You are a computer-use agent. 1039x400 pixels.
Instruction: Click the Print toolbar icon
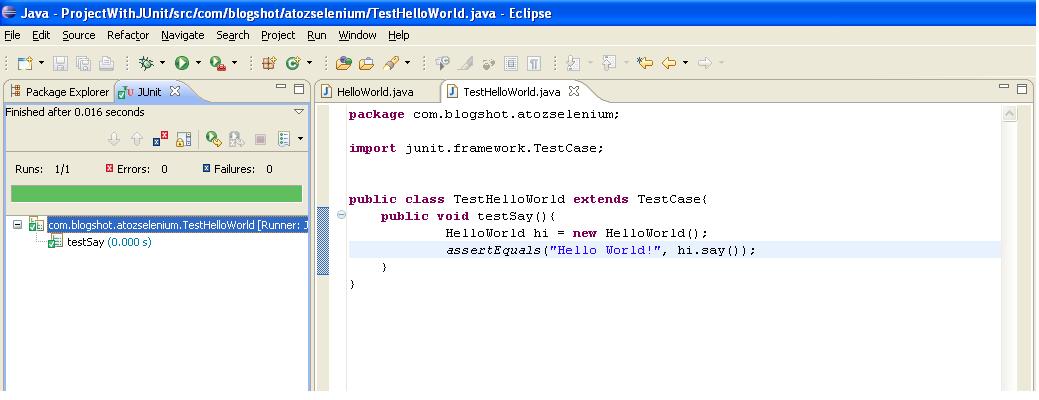tap(106, 64)
